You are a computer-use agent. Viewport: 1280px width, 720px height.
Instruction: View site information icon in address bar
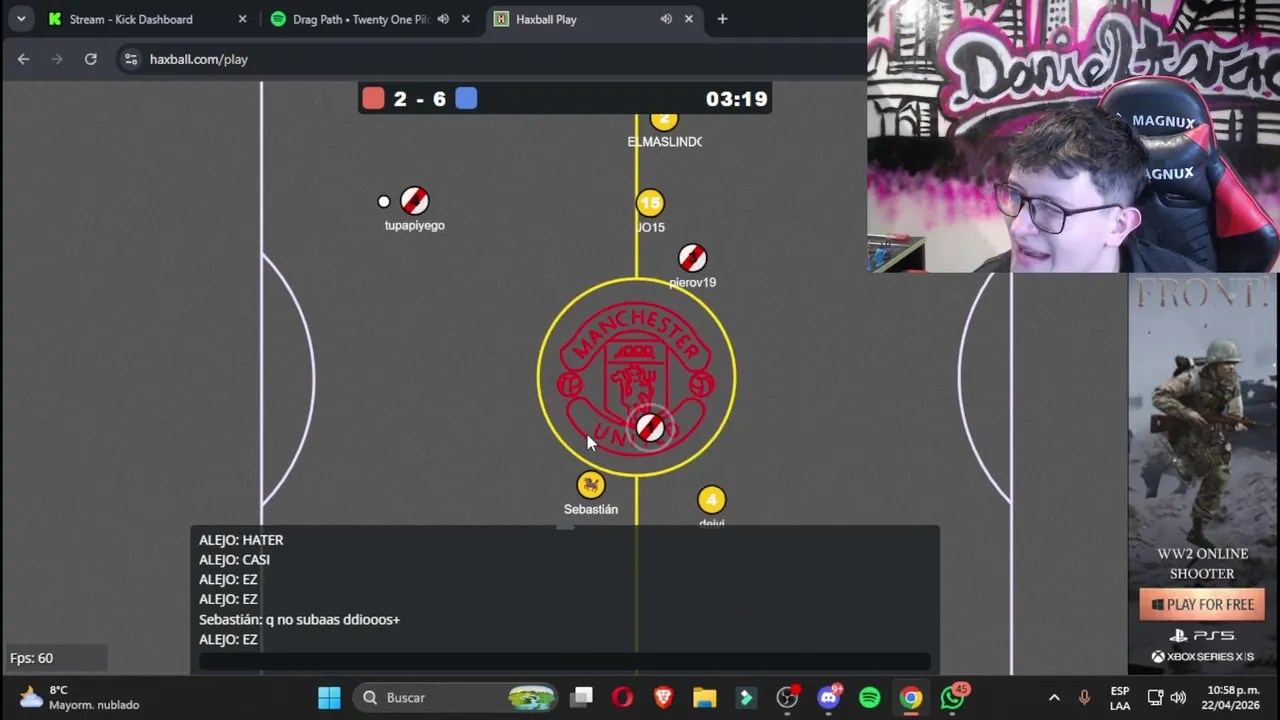(130, 59)
